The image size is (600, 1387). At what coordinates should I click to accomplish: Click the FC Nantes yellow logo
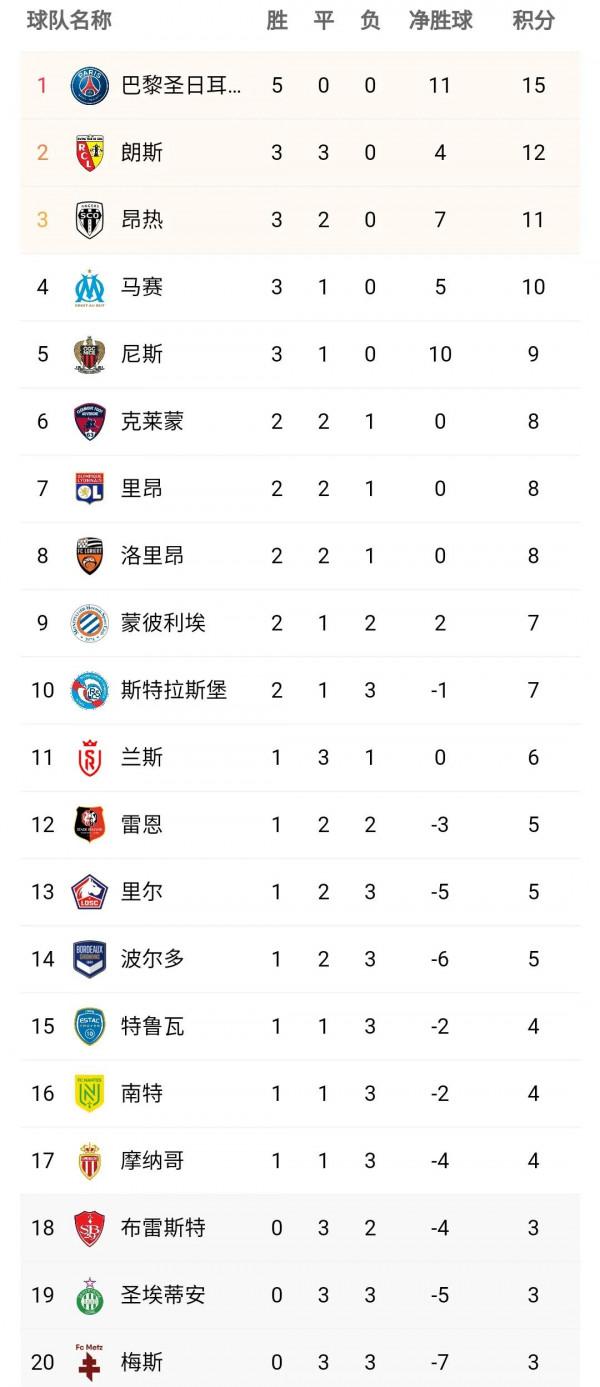click(x=90, y=1093)
